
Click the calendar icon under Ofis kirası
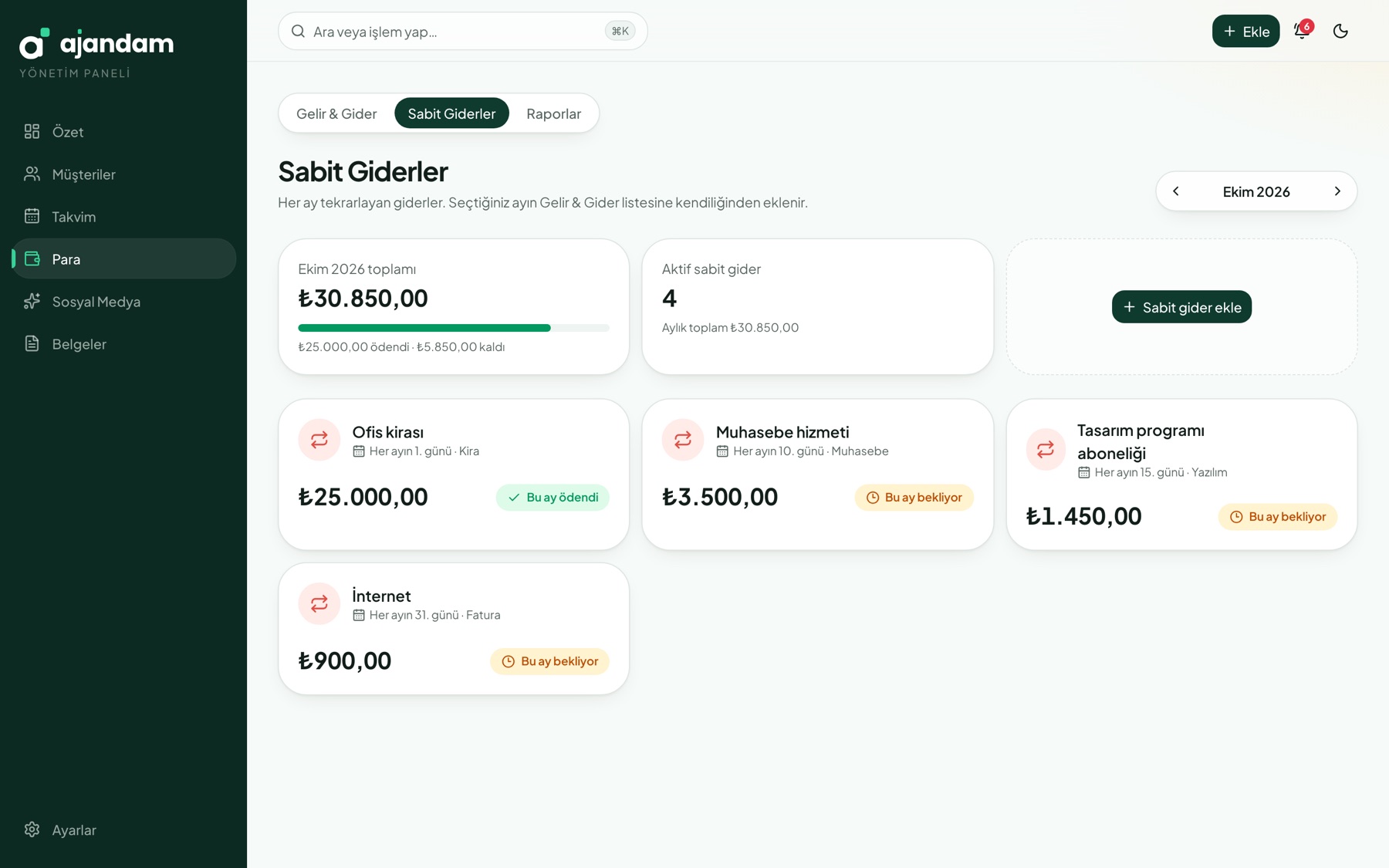[359, 451]
